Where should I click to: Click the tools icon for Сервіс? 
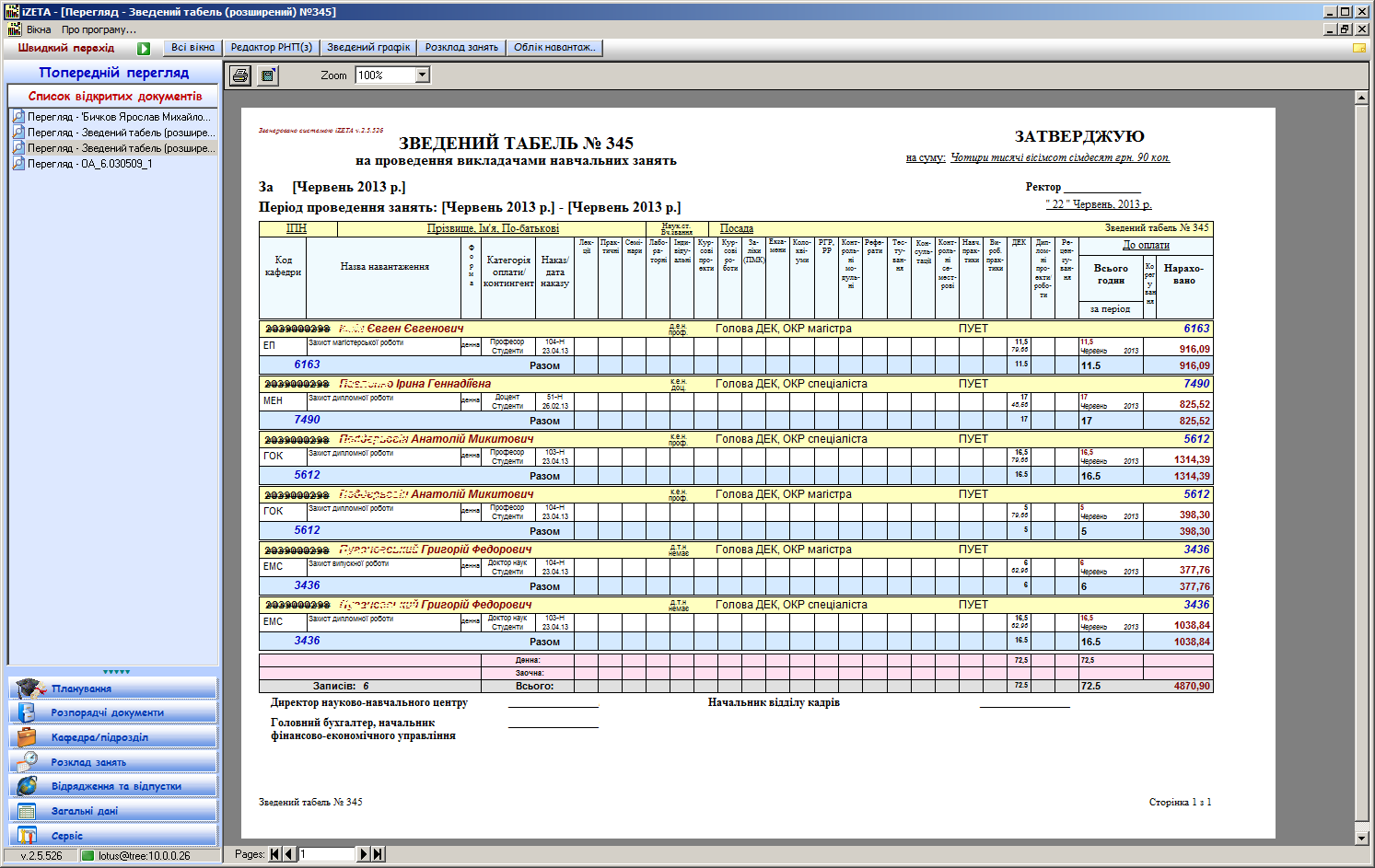click(27, 835)
